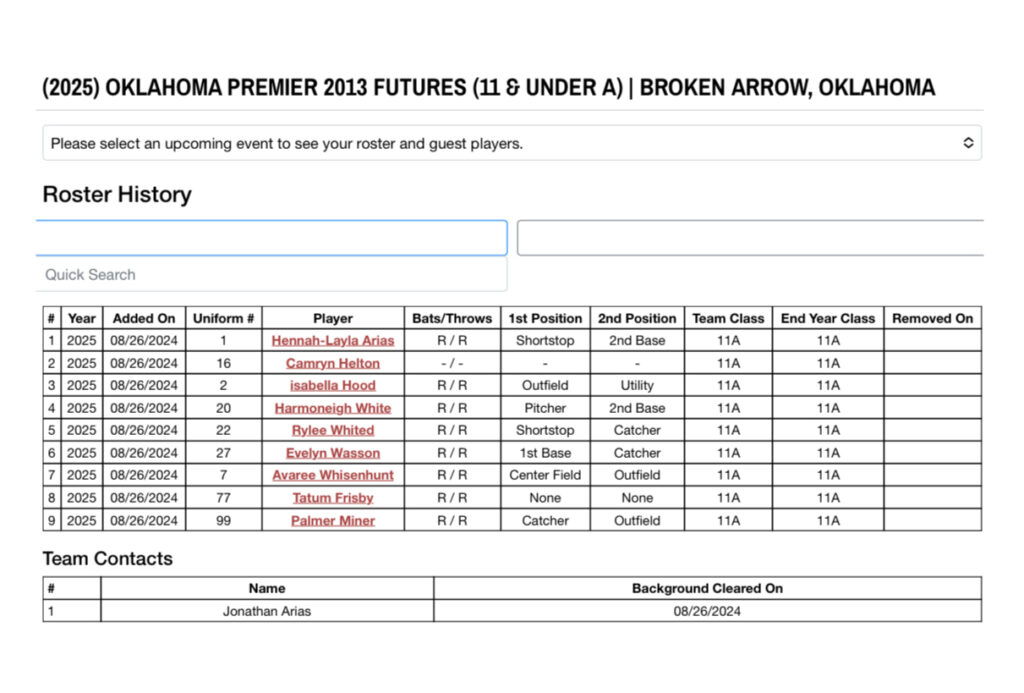
Task: Click the Player column header
Action: [x=333, y=318]
